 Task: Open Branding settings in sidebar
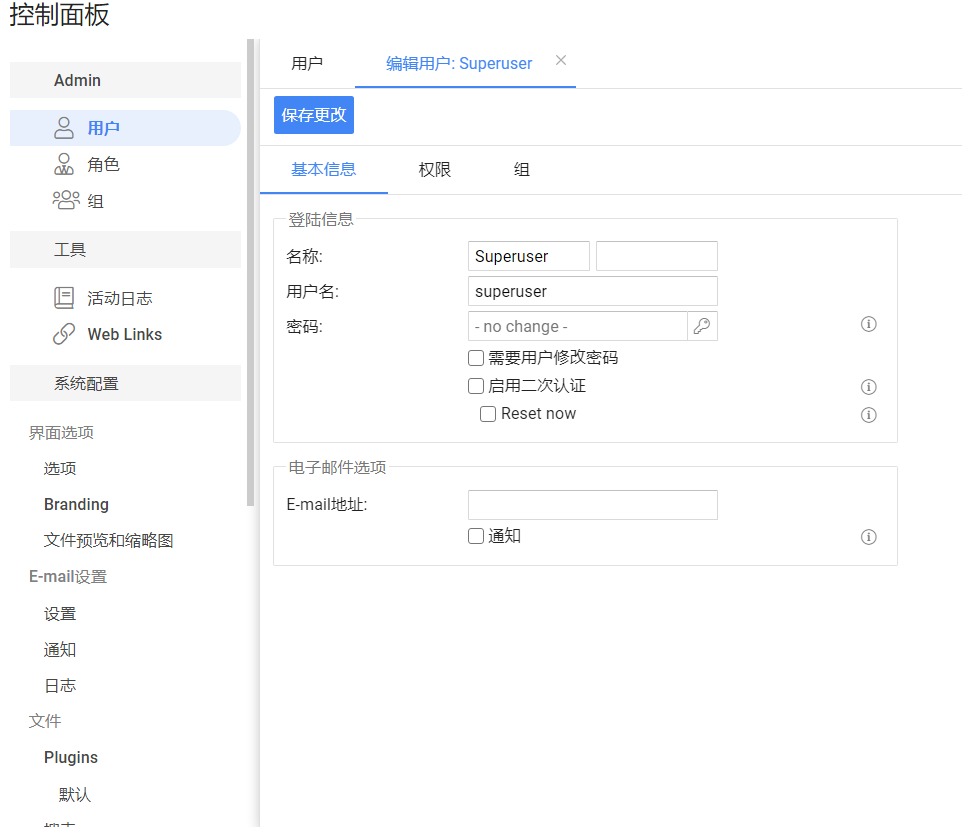coord(76,505)
